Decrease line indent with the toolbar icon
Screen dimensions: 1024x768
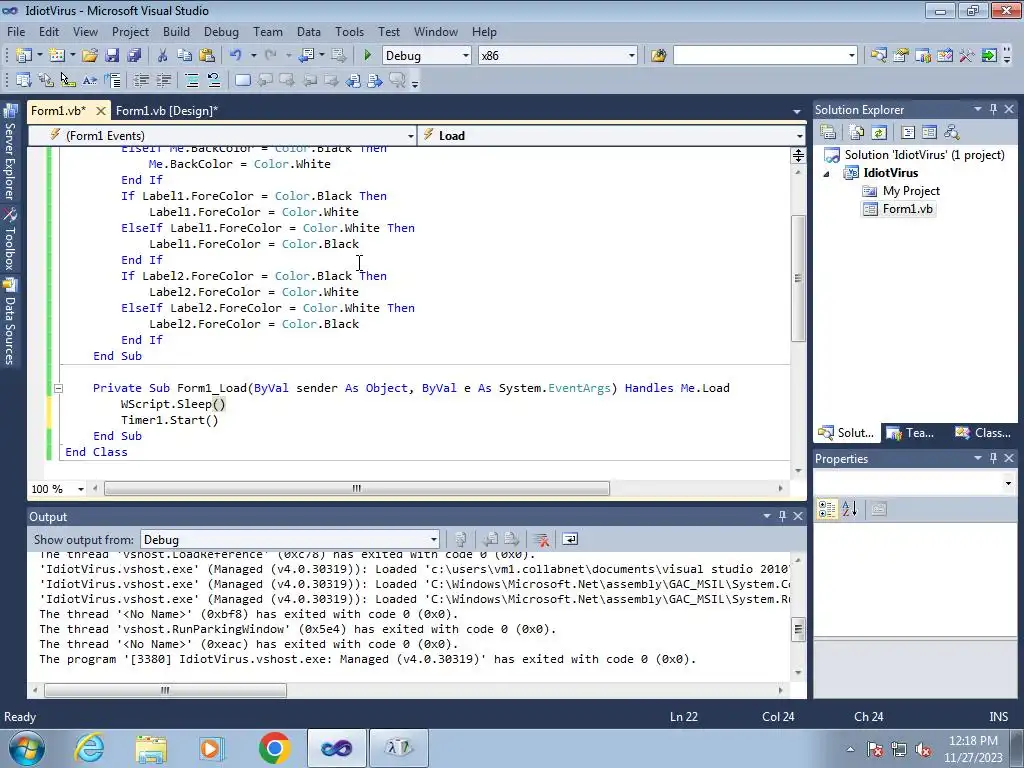[141, 80]
